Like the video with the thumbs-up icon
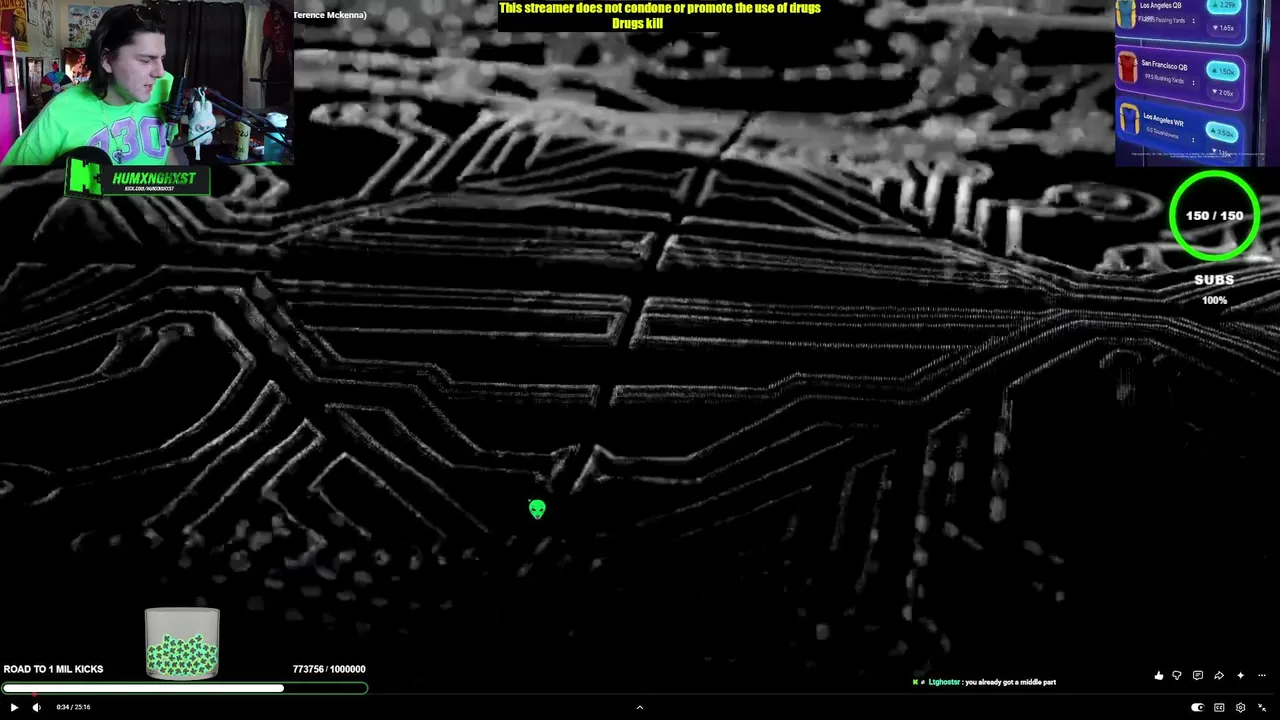 click(1158, 676)
